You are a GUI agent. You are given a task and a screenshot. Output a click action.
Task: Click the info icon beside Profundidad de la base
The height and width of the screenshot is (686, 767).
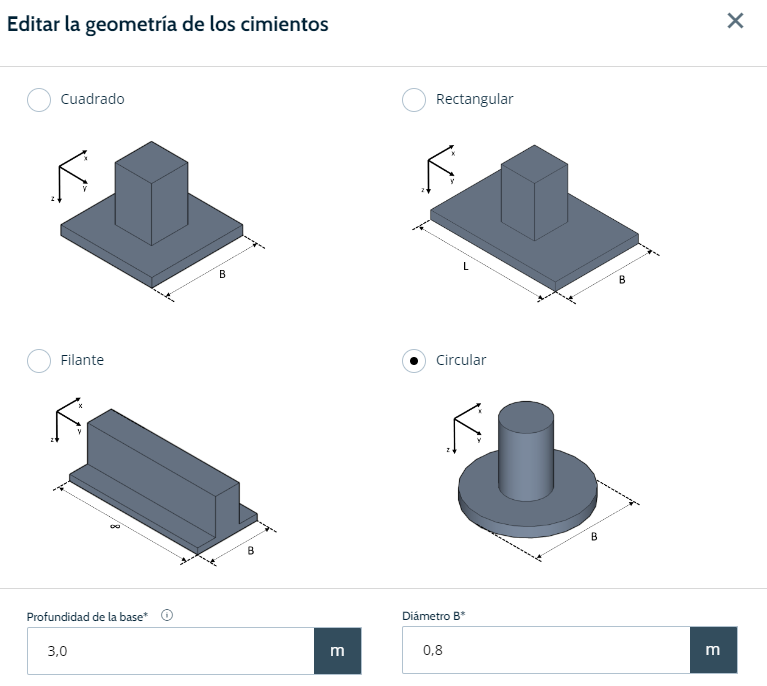(166, 616)
